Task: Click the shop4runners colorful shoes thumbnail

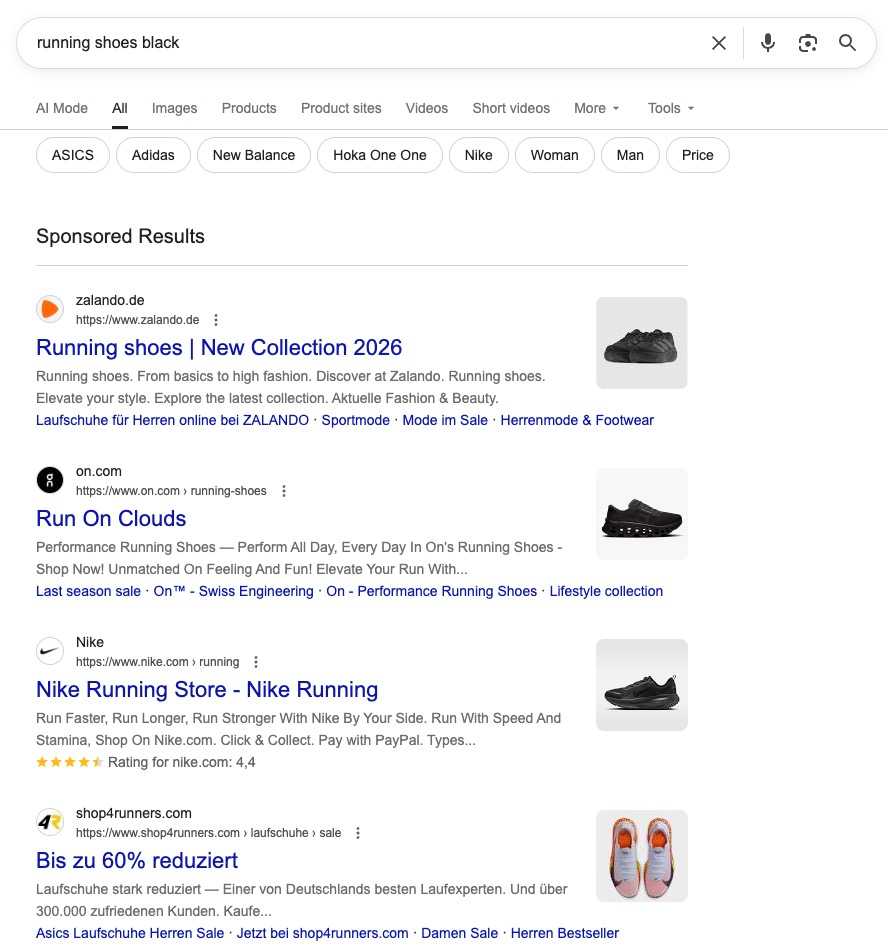Action: tap(642, 856)
